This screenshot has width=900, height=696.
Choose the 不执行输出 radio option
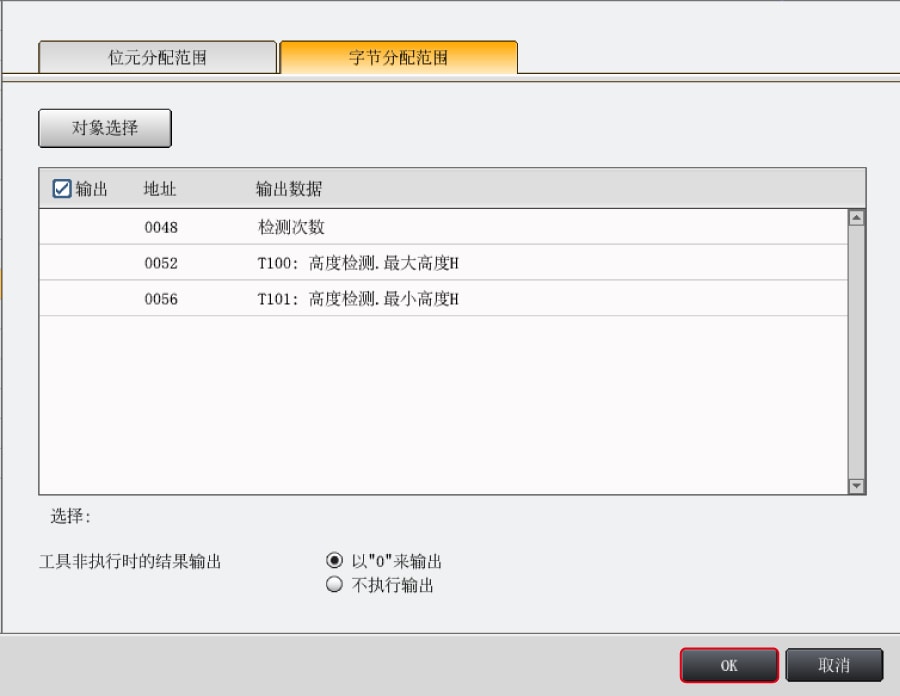pyautogui.click(x=335, y=586)
